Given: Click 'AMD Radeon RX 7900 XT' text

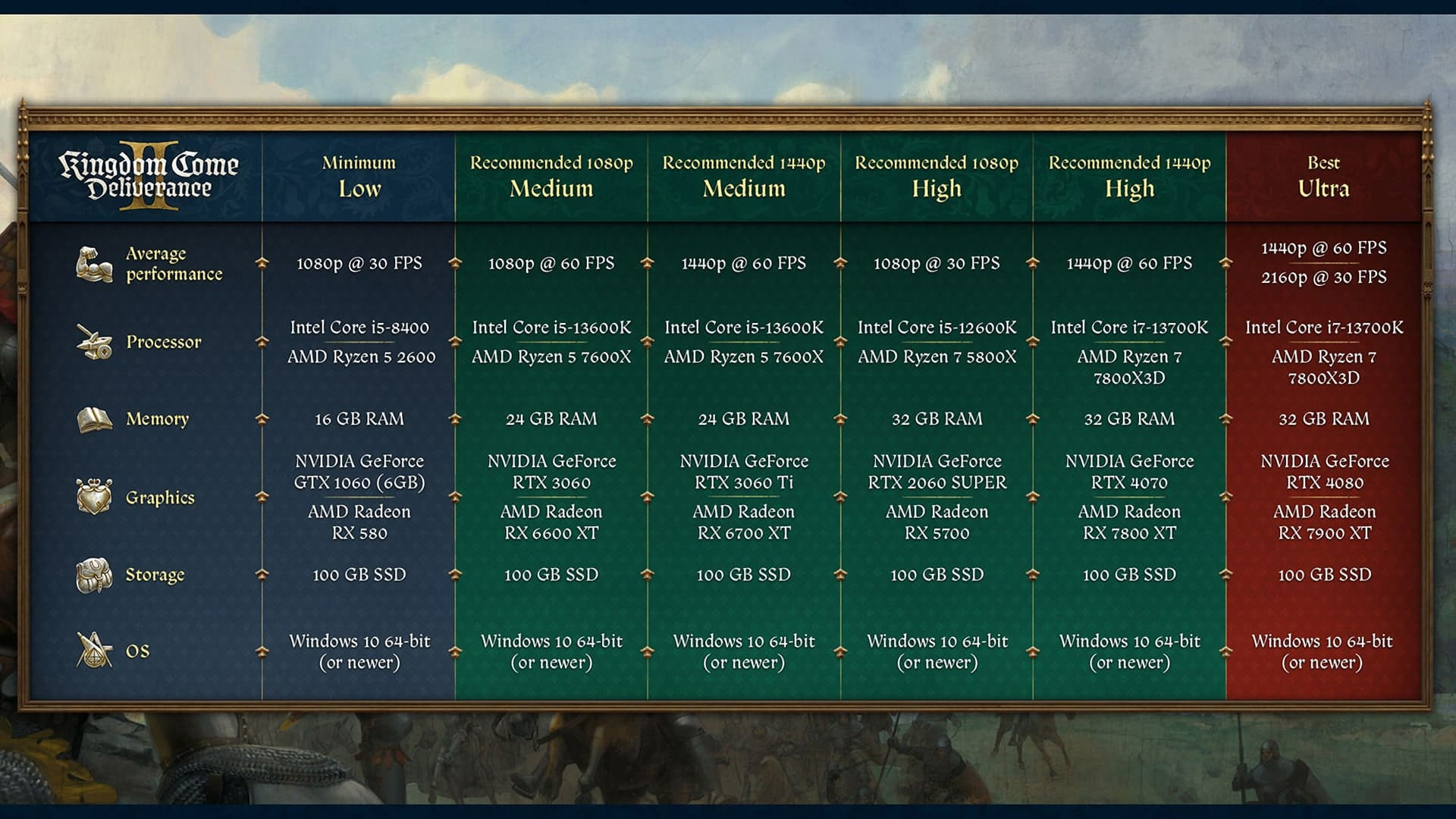Looking at the screenshot, I should point(1325,522).
